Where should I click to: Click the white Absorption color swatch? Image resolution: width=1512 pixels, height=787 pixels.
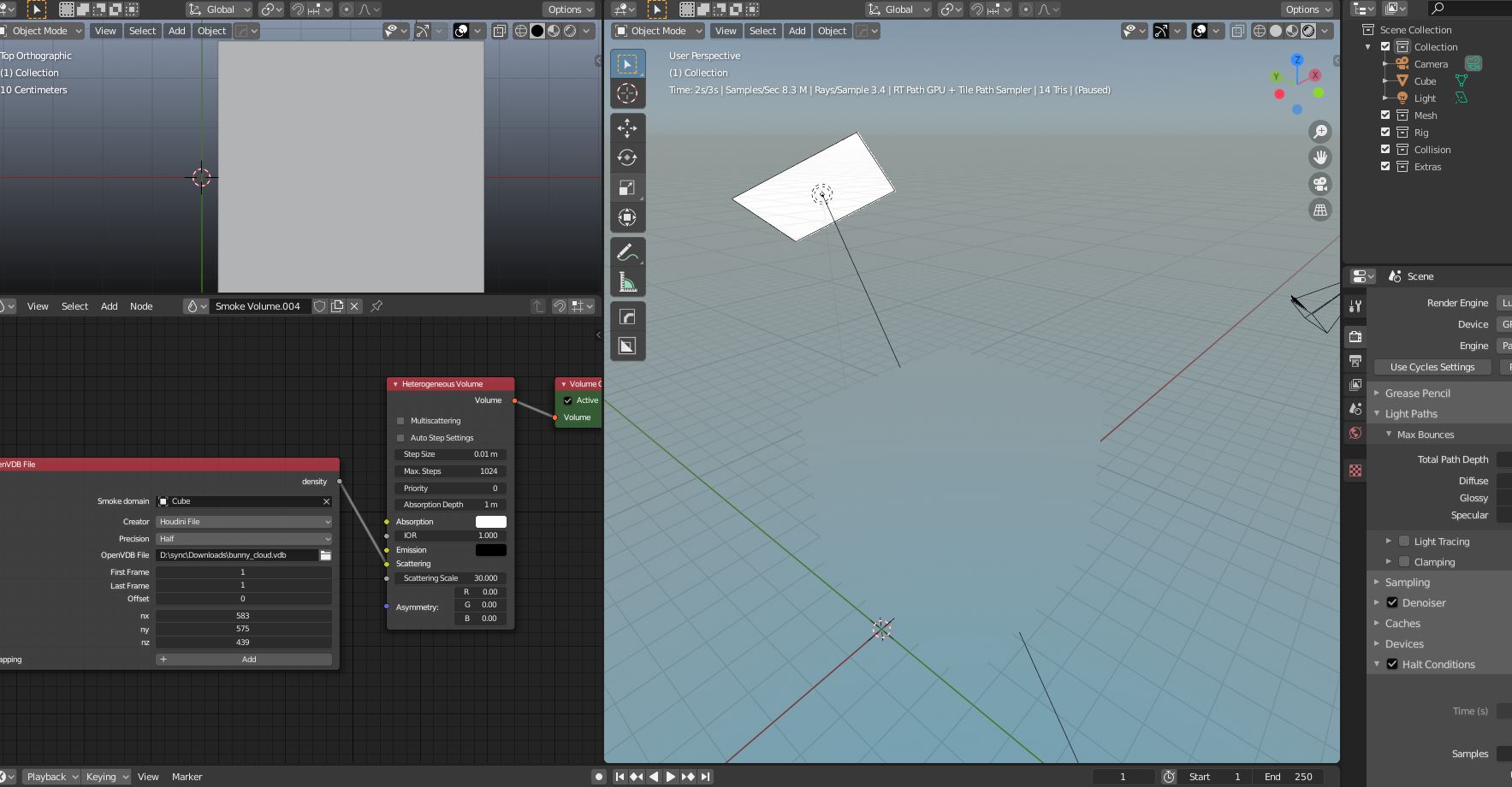tap(490, 522)
